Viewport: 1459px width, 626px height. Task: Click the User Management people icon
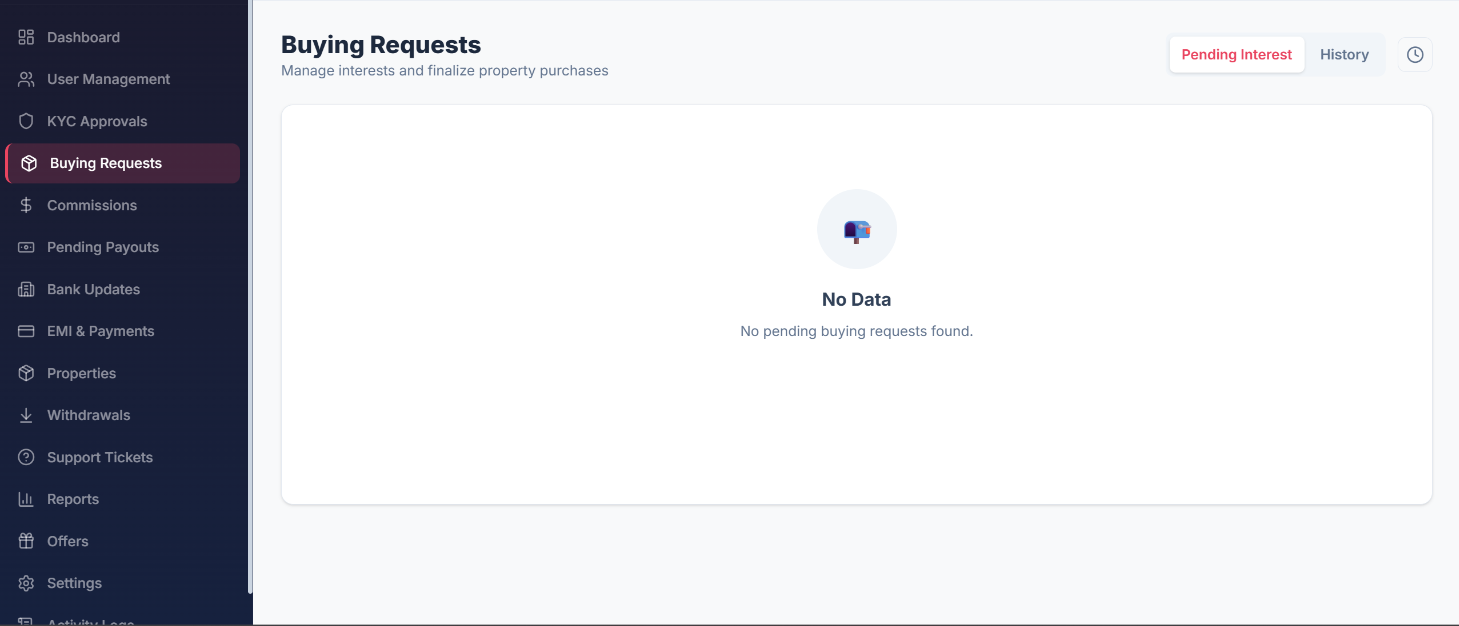click(27, 79)
